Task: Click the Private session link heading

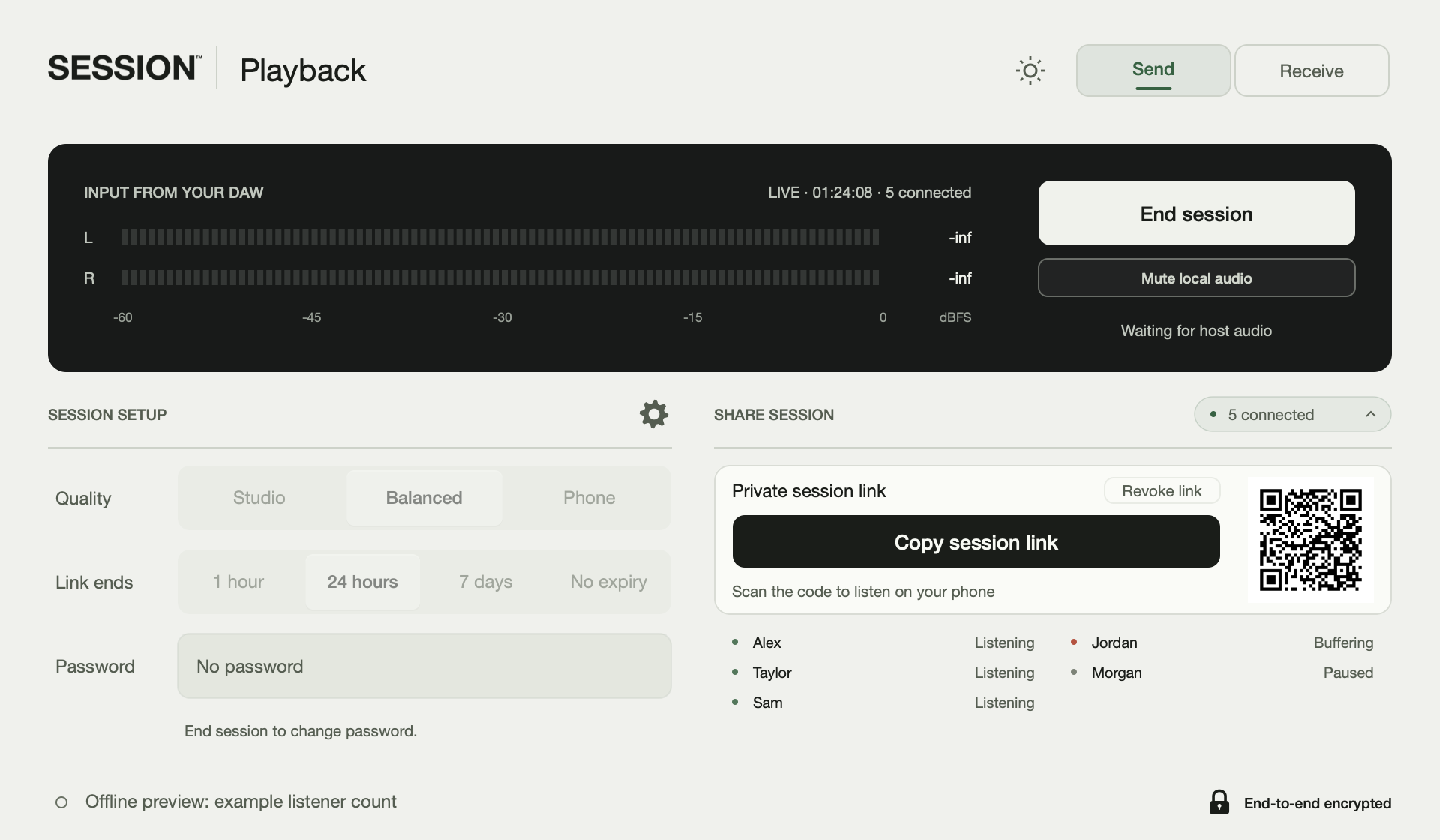Action: coord(808,491)
